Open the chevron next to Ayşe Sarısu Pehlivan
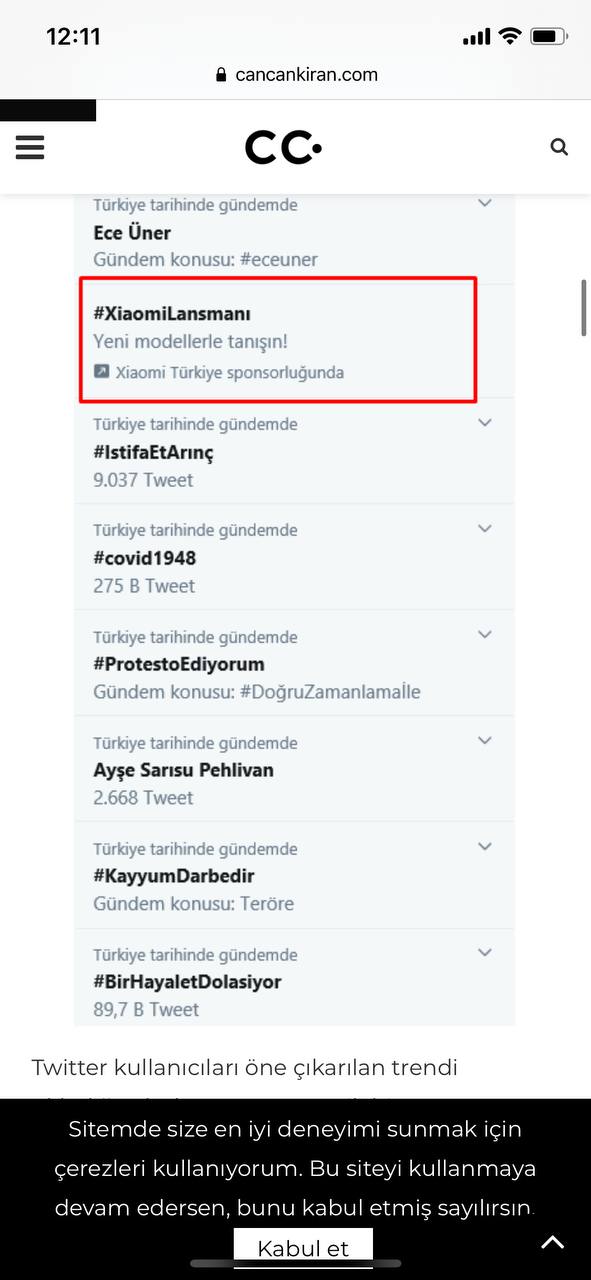This screenshot has height=1280, width=591. (x=485, y=741)
